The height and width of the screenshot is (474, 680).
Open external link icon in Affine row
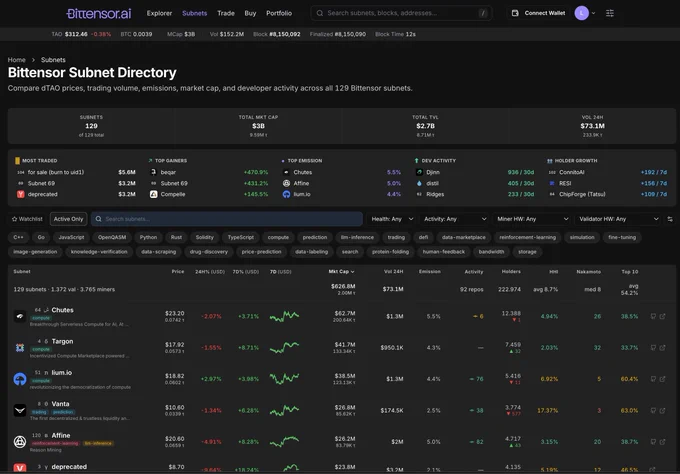(x=662, y=441)
